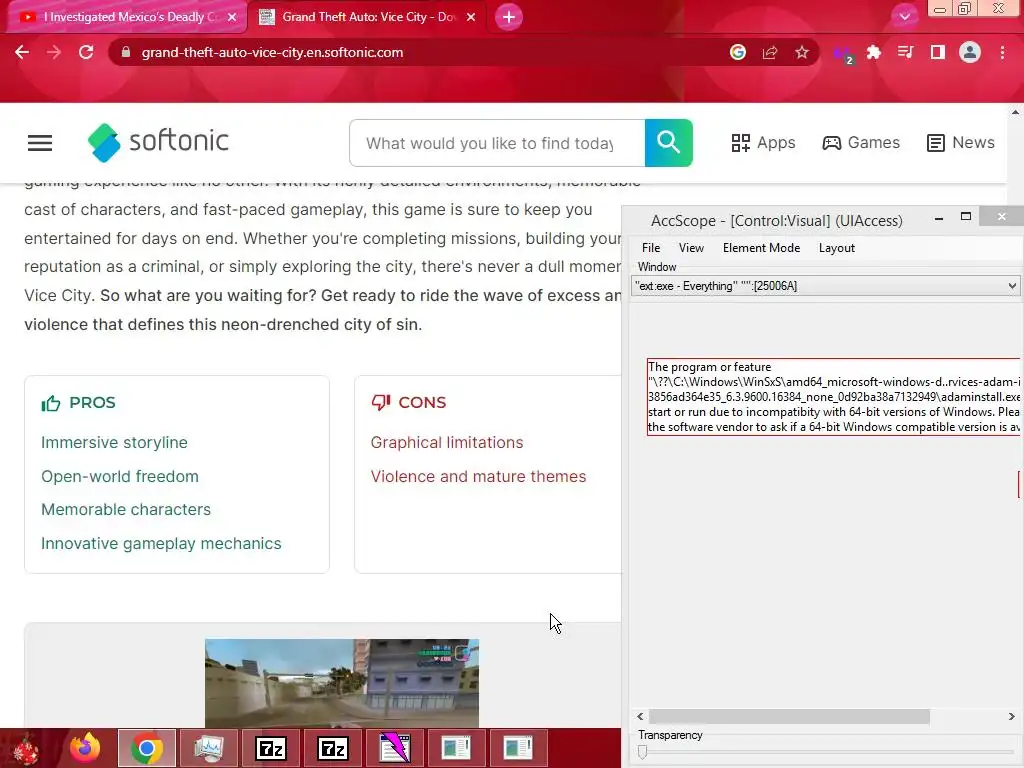
Task: Share this page via share icon
Action: (770, 52)
